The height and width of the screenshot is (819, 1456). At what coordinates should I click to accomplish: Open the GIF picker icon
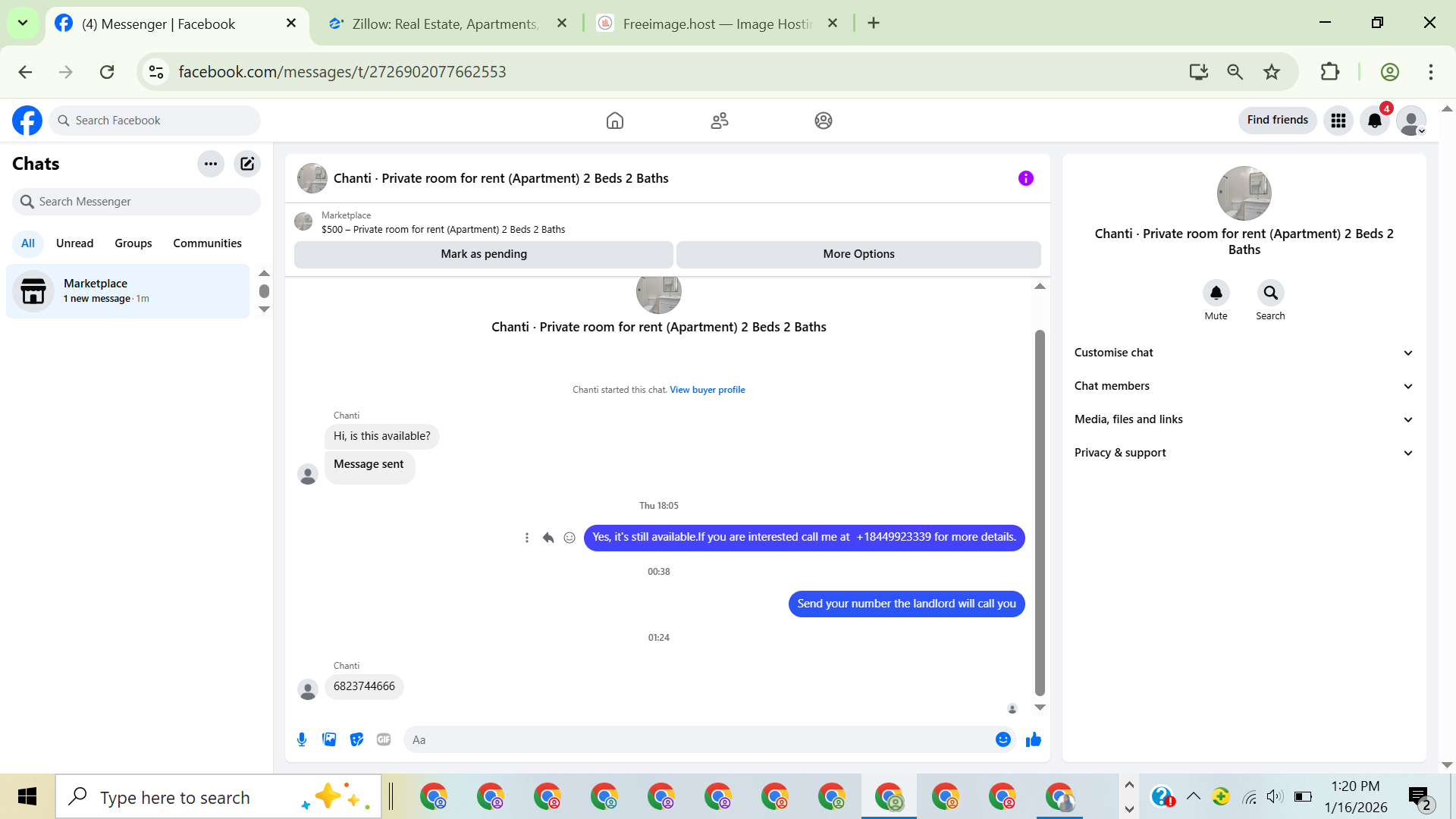click(x=384, y=739)
